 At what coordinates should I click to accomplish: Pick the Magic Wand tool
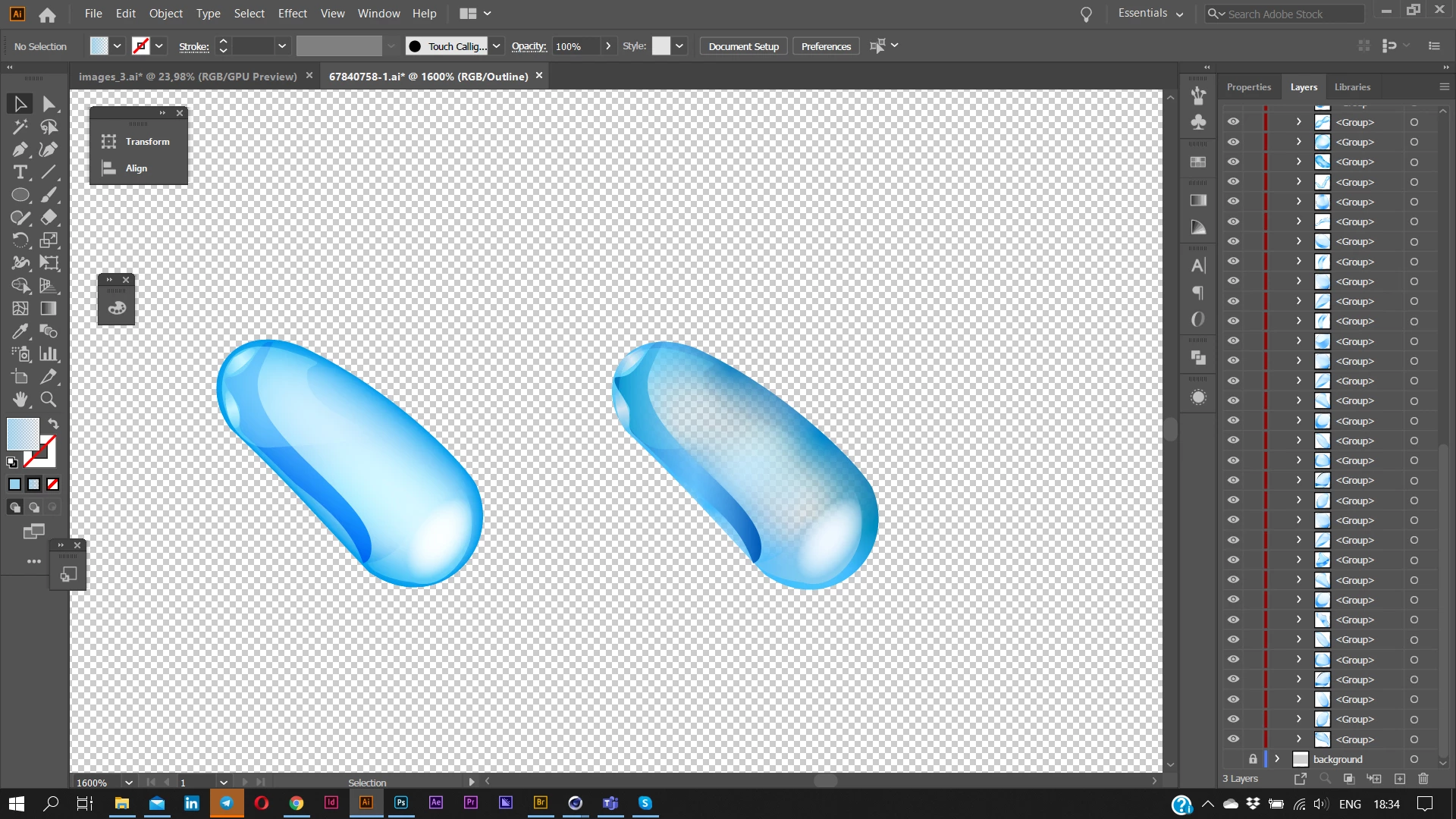(20, 127)
